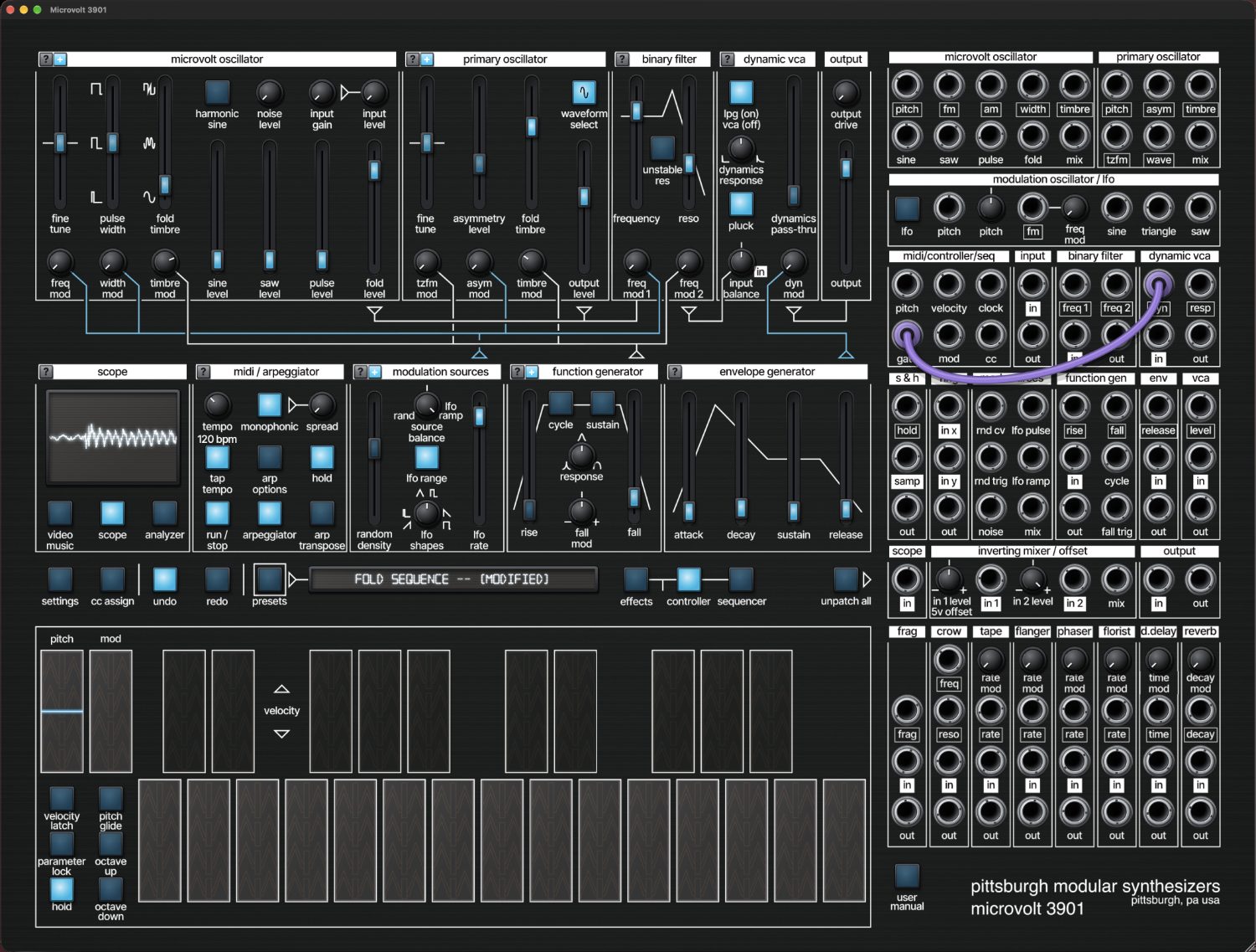The image size is (1256, 952).
Task: Click the pitch bend strip
Action: pyautogui.click(x=62, y=711)
